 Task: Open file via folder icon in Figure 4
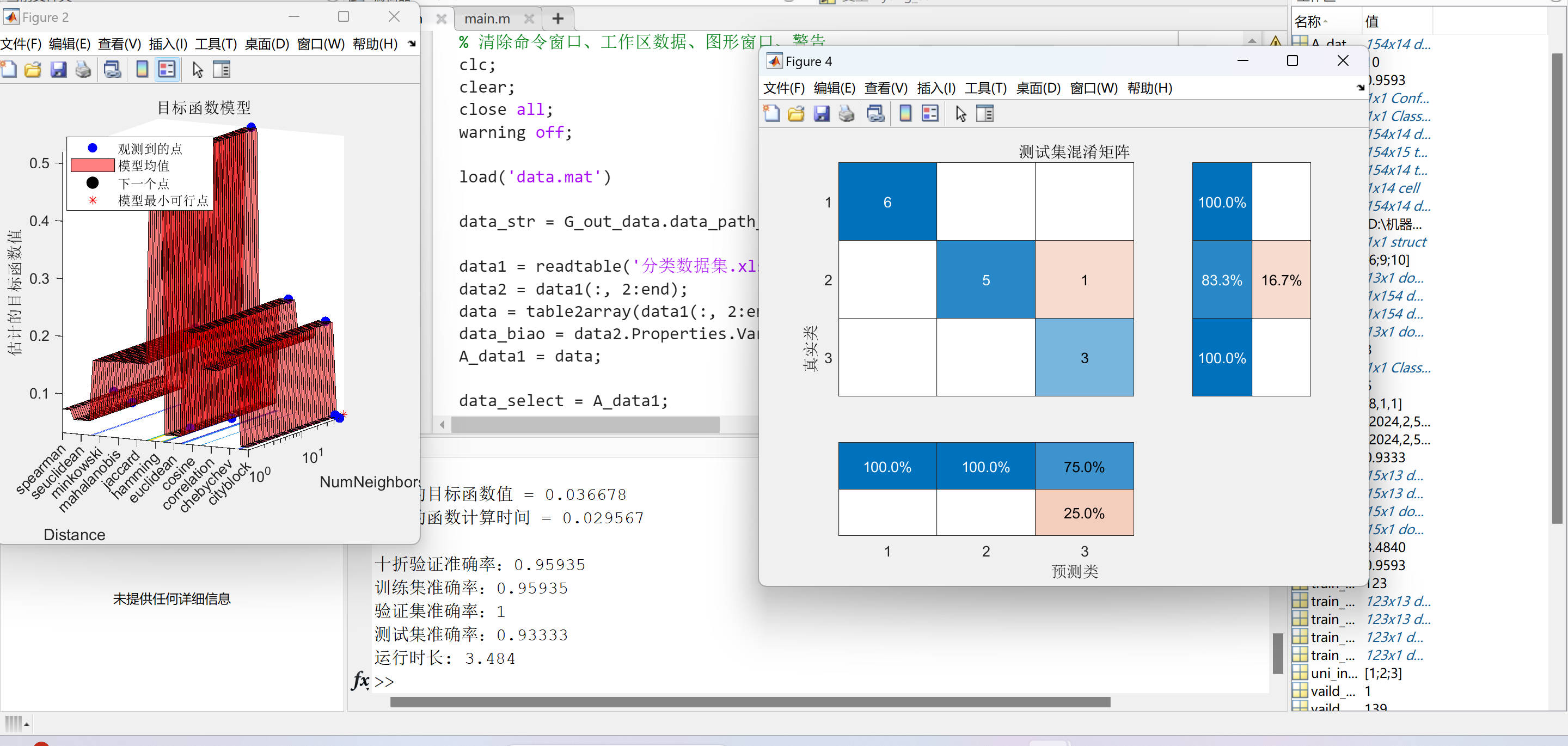point(796,114)
